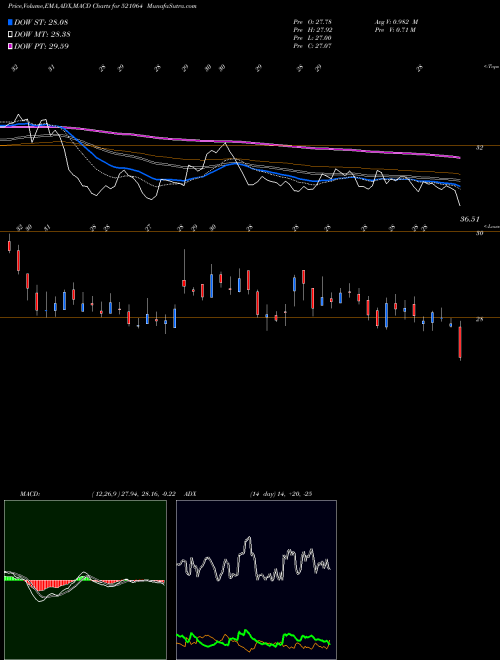Click the magenta DOW PT legend swatch
This screenshot has width=500, height=660.
coord(10,46)
